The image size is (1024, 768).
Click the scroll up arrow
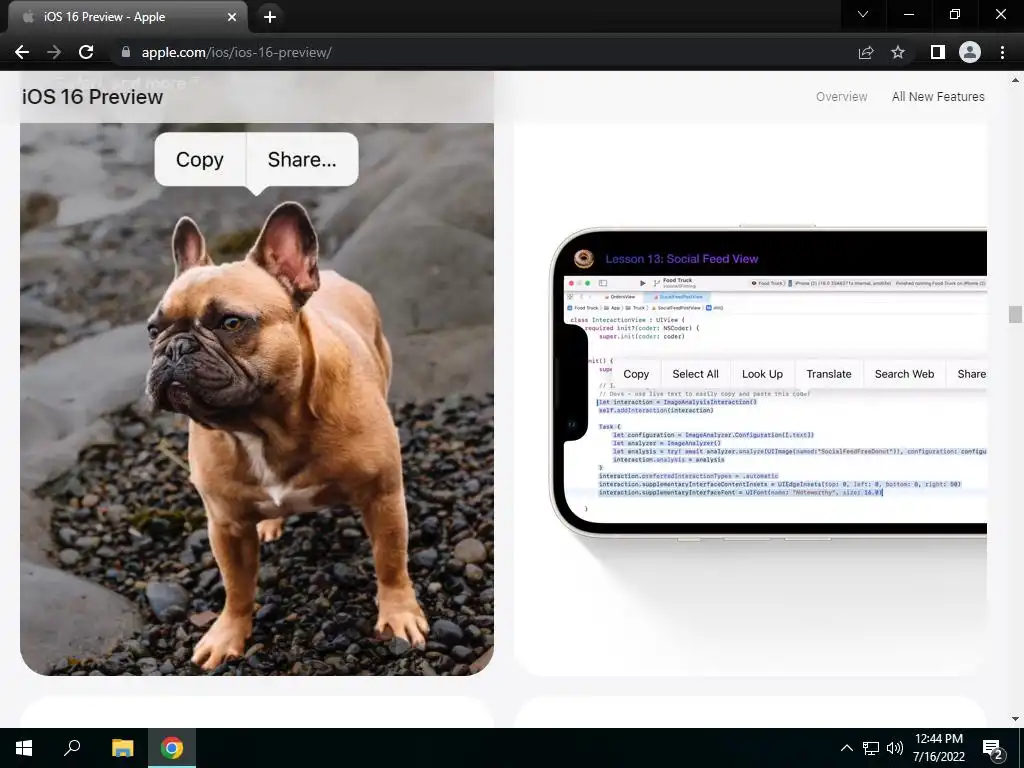[1015, 80]
